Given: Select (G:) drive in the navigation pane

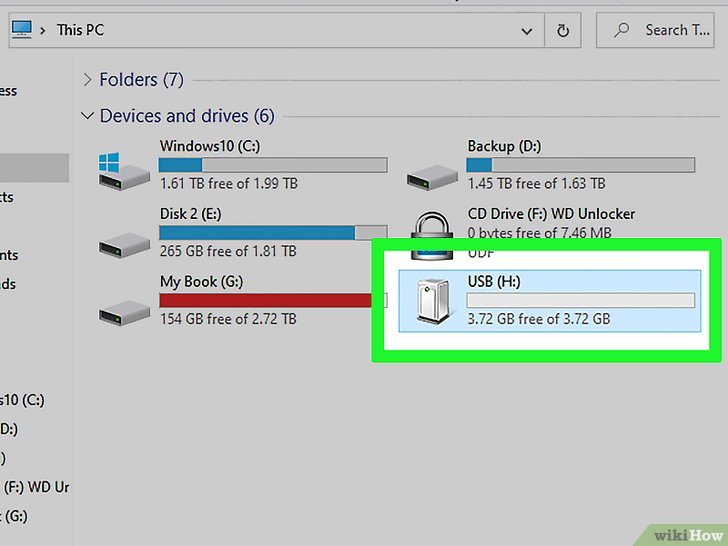Looking at the screenshot, I should (15, 516).
